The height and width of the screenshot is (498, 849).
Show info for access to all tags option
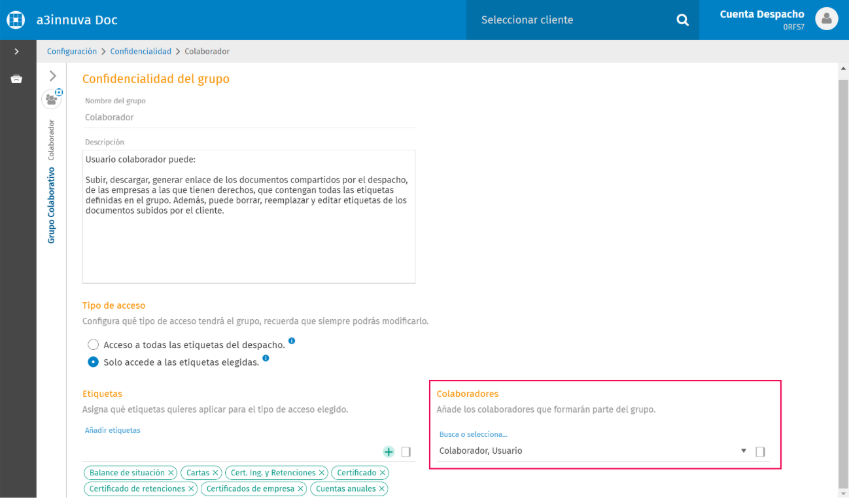tap(292, 341)
